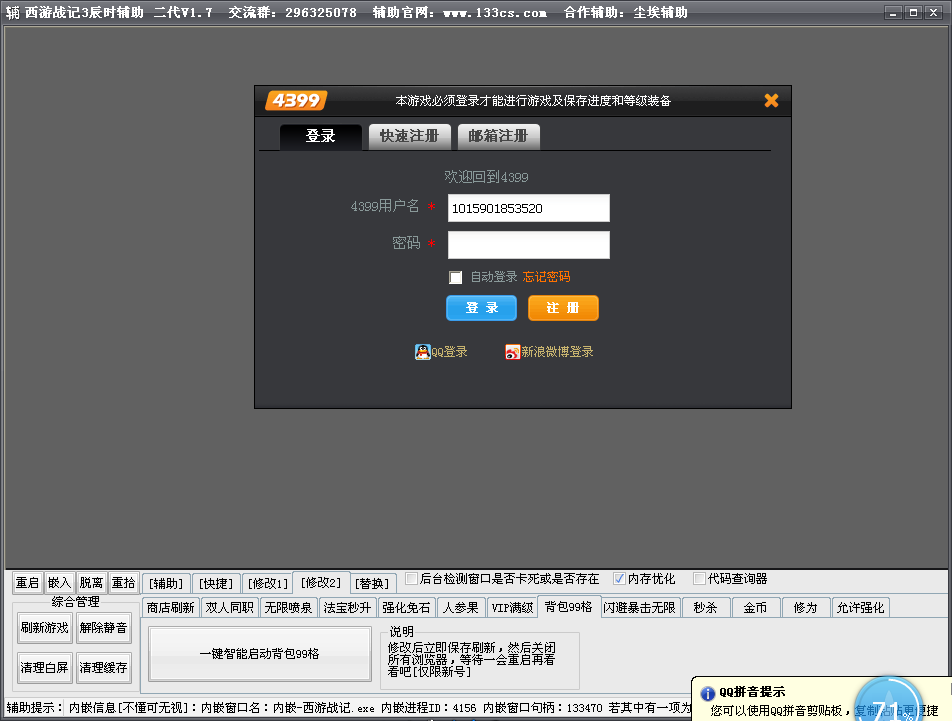Image resolution: width=952 pixels, height=721 pixels.
Task: Select the 金币 tab
Action: 755,607
